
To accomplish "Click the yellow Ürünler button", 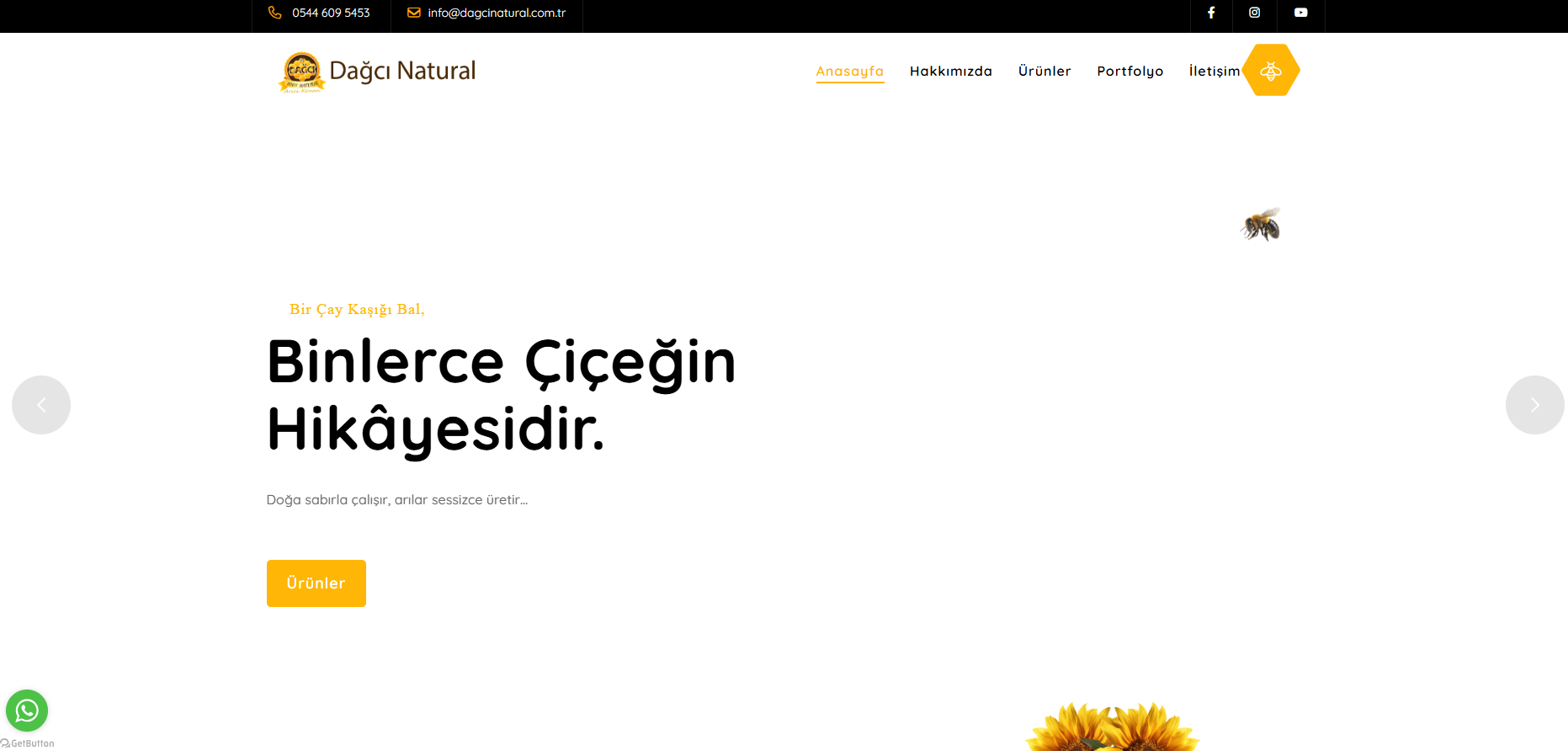I will pyautogui.click(x=316, y=583).
